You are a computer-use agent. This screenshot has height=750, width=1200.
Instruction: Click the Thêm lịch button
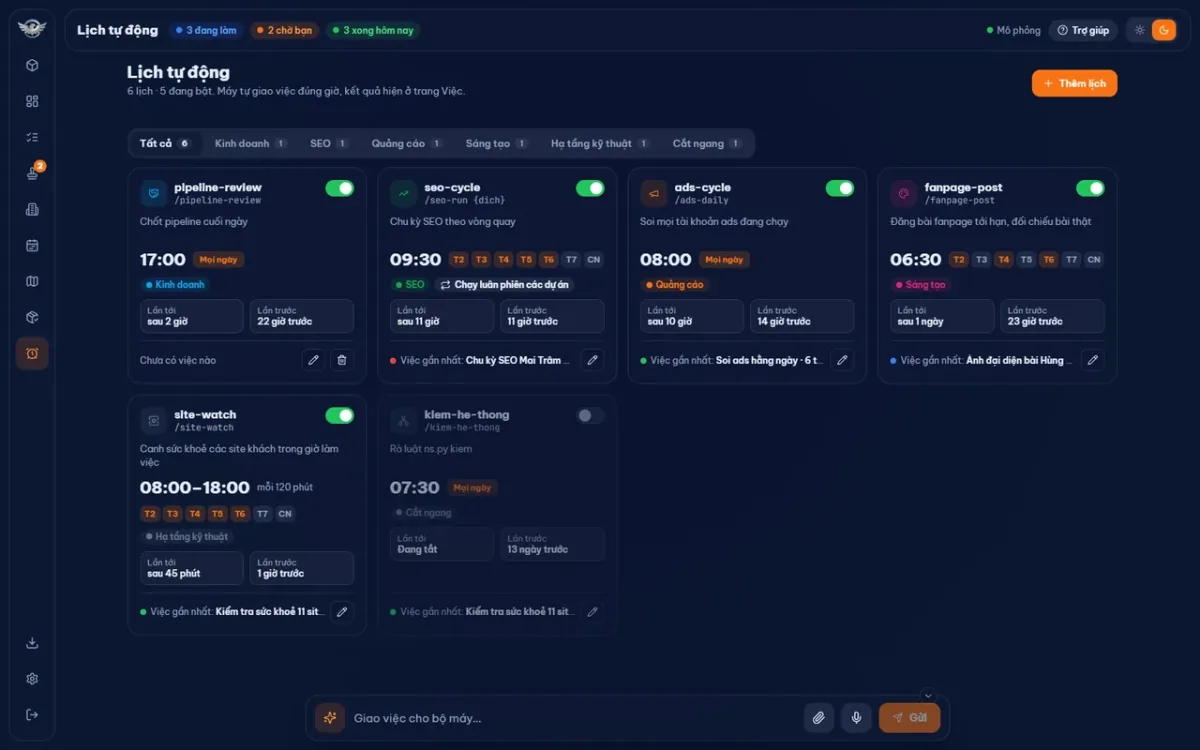pyautogui.click(x=1074, y=84)
